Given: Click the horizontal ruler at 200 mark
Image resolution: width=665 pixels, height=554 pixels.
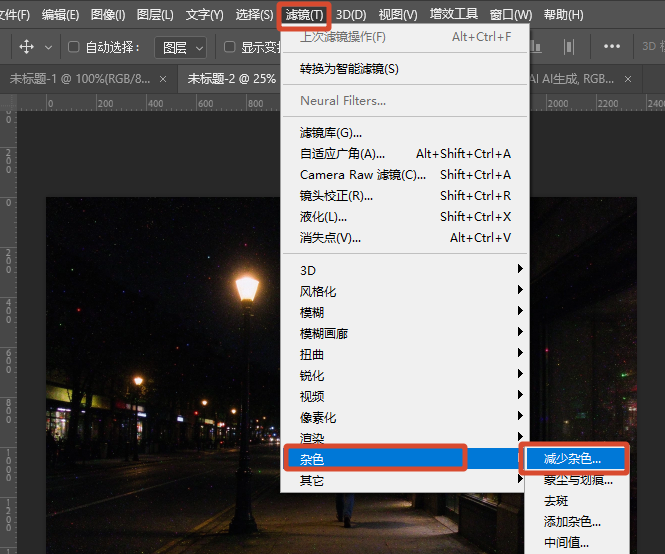Looking at the screenshot, I should [105, 103].
